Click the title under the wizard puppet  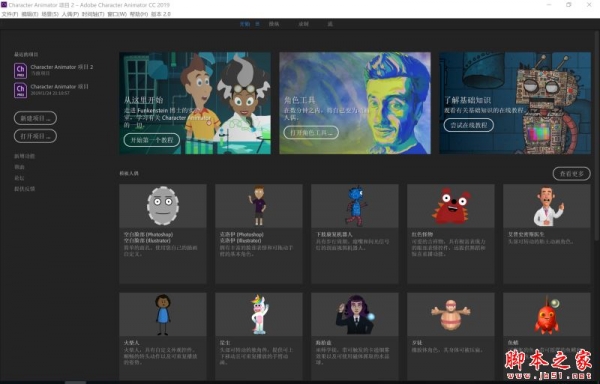click(324, 343)
